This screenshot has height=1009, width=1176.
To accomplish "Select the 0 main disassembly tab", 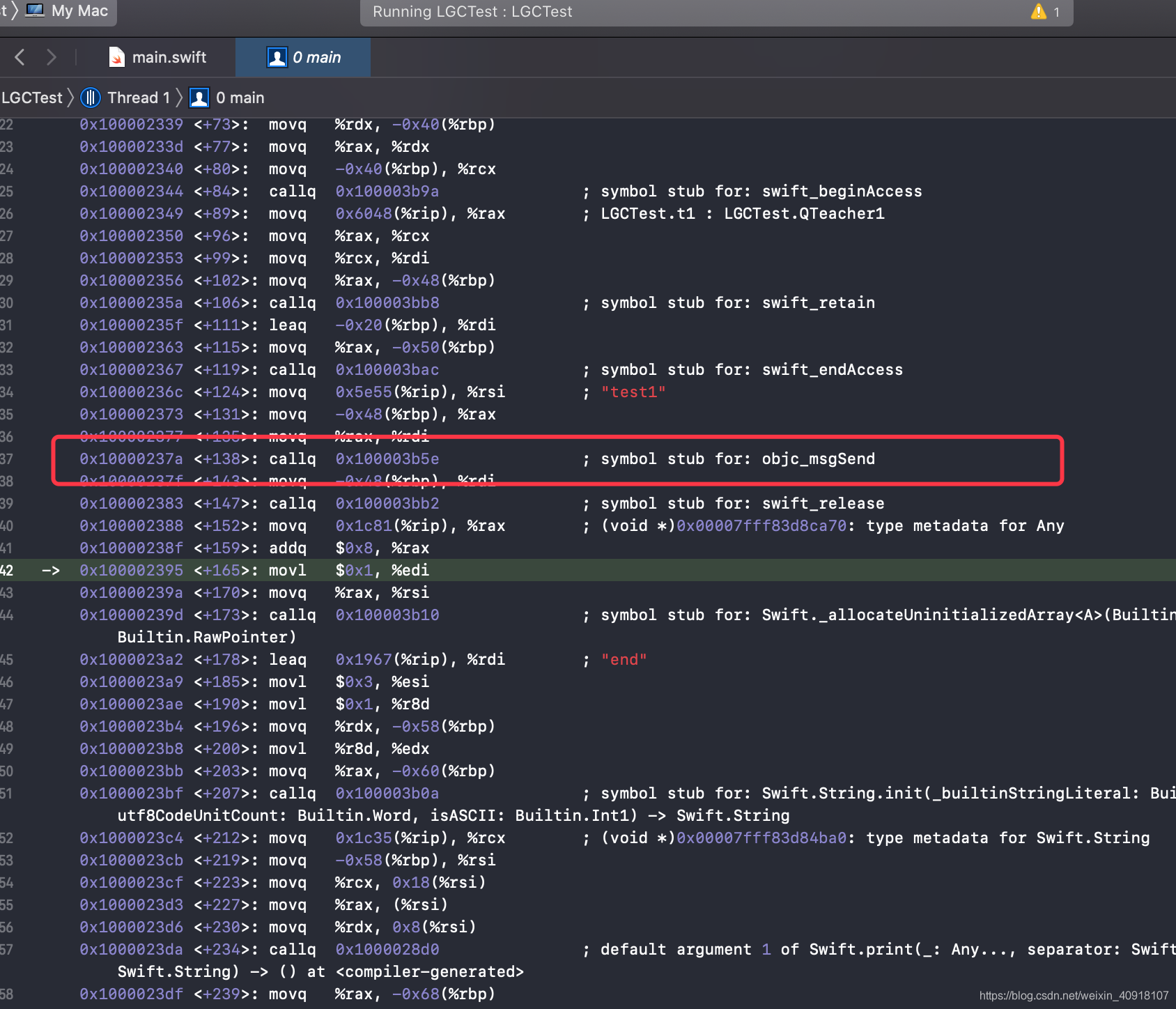I will 303,57.
